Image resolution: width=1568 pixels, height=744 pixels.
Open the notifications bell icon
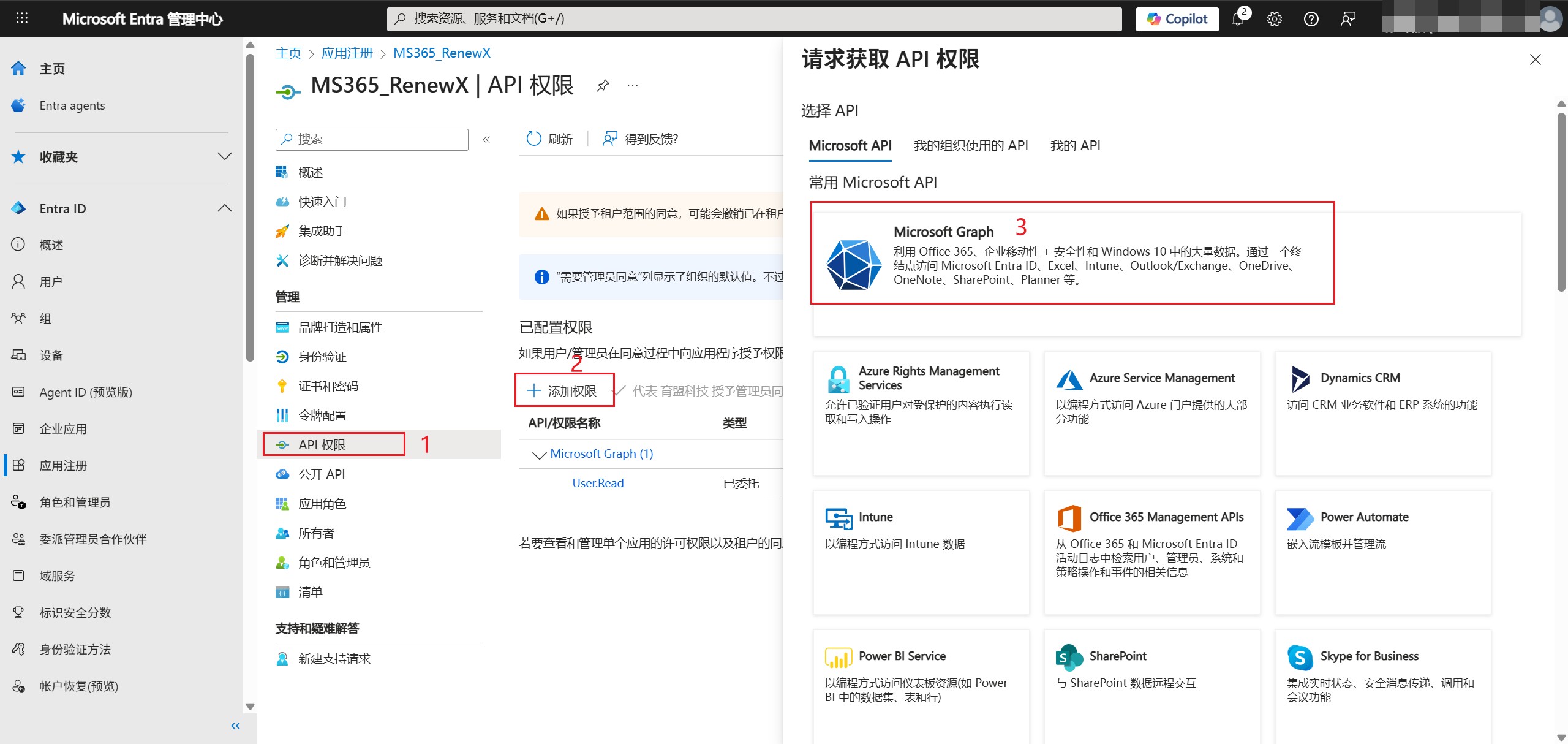point(1238,19)
